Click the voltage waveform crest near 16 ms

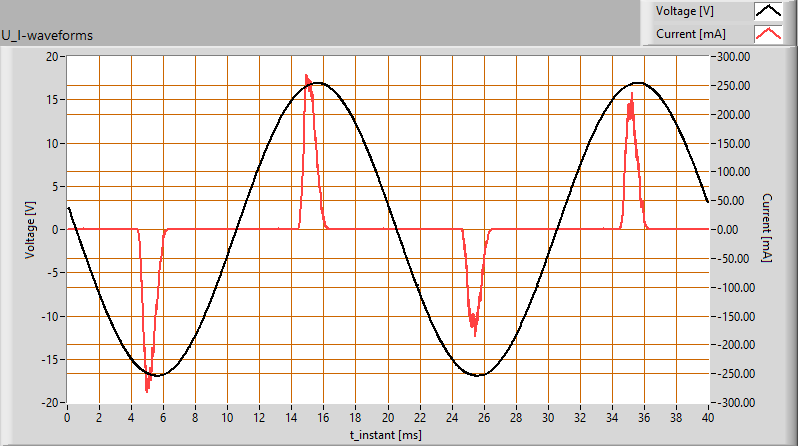pos(318,83)
